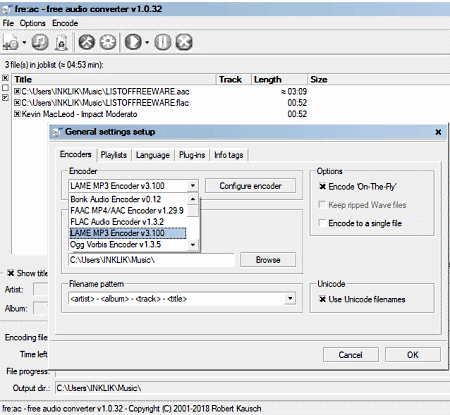Toggle the Show title info checkbox
Viewport: 450px width, 415px height.
[11, 273]
